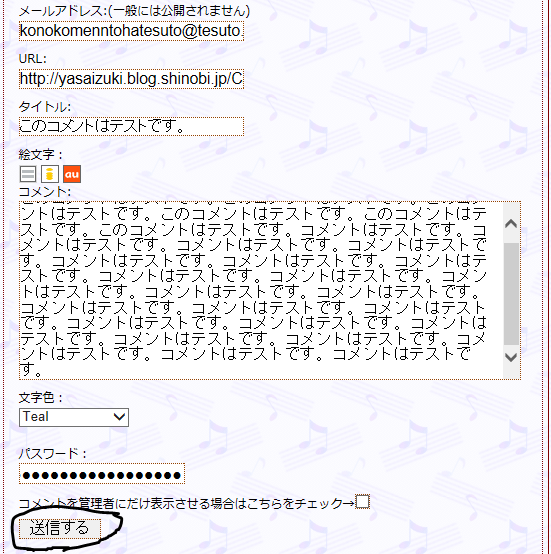Open the yellow docomo 'i' emoji palette
The height and width of the screenshot is (554, 551).
(50, 174)
